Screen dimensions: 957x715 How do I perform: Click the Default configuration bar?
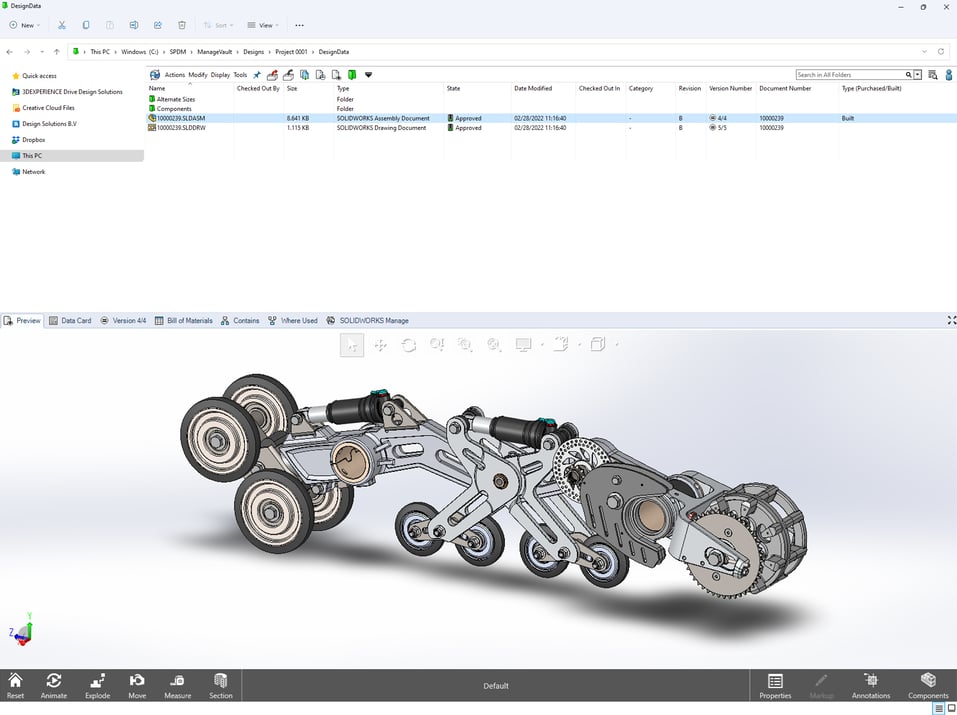click(x=495, y=685)
